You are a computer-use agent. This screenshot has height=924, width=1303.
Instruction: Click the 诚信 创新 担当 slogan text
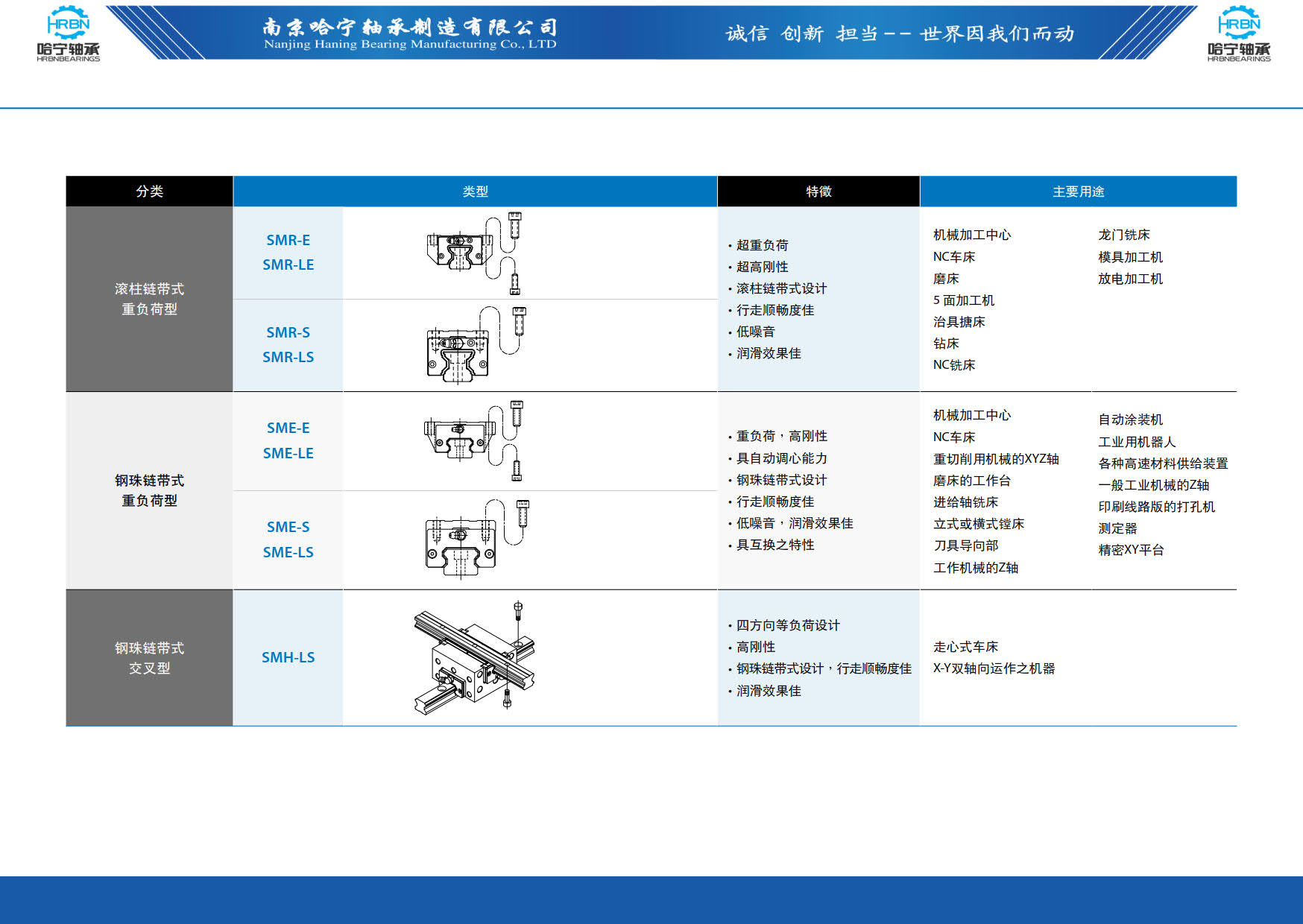click(x=900, y=34)
